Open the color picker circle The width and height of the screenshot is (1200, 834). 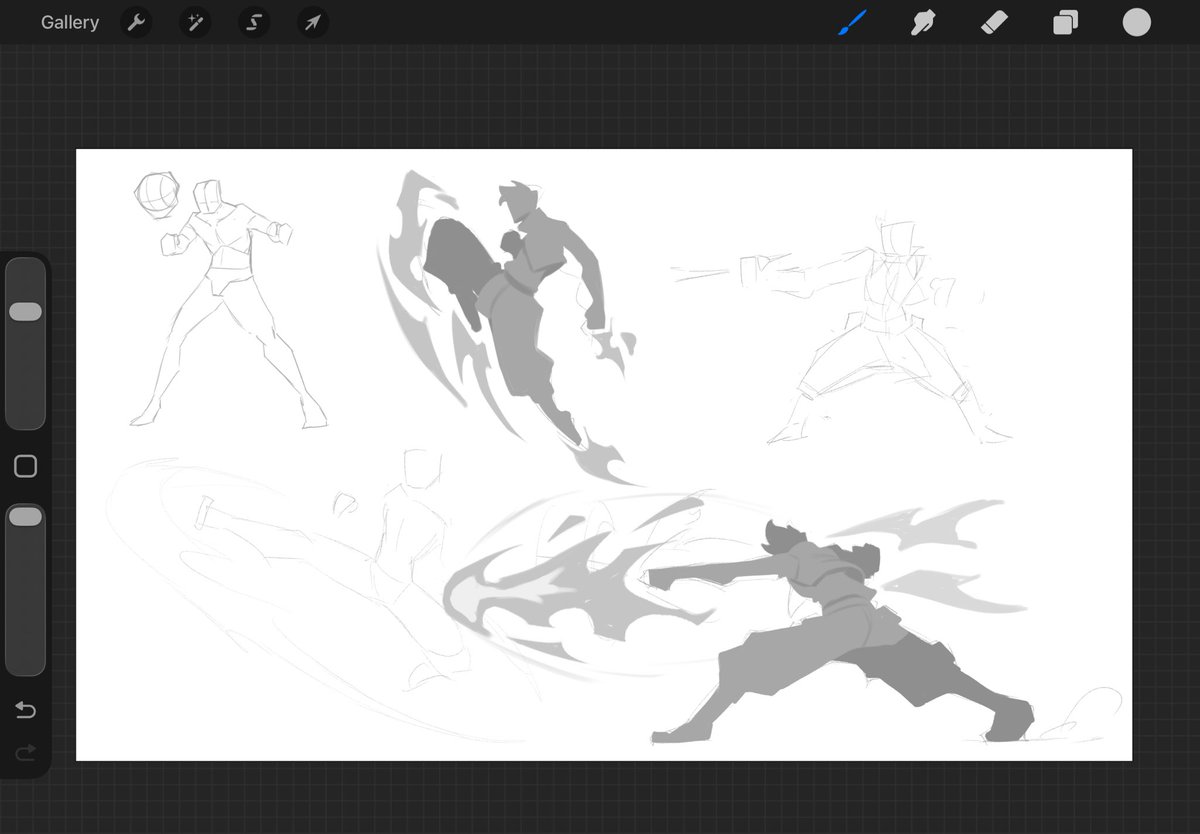click(x=1136, y=22)
